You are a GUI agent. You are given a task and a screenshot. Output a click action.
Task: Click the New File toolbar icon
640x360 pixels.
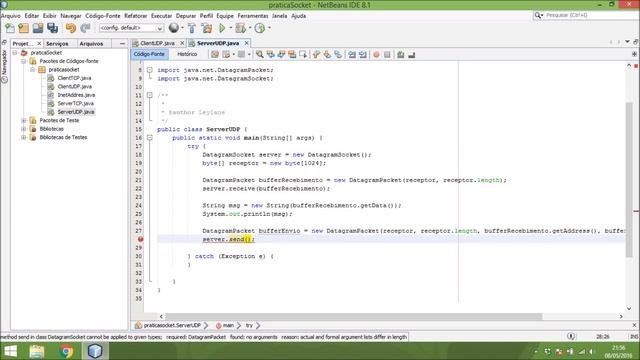(10, 28)
